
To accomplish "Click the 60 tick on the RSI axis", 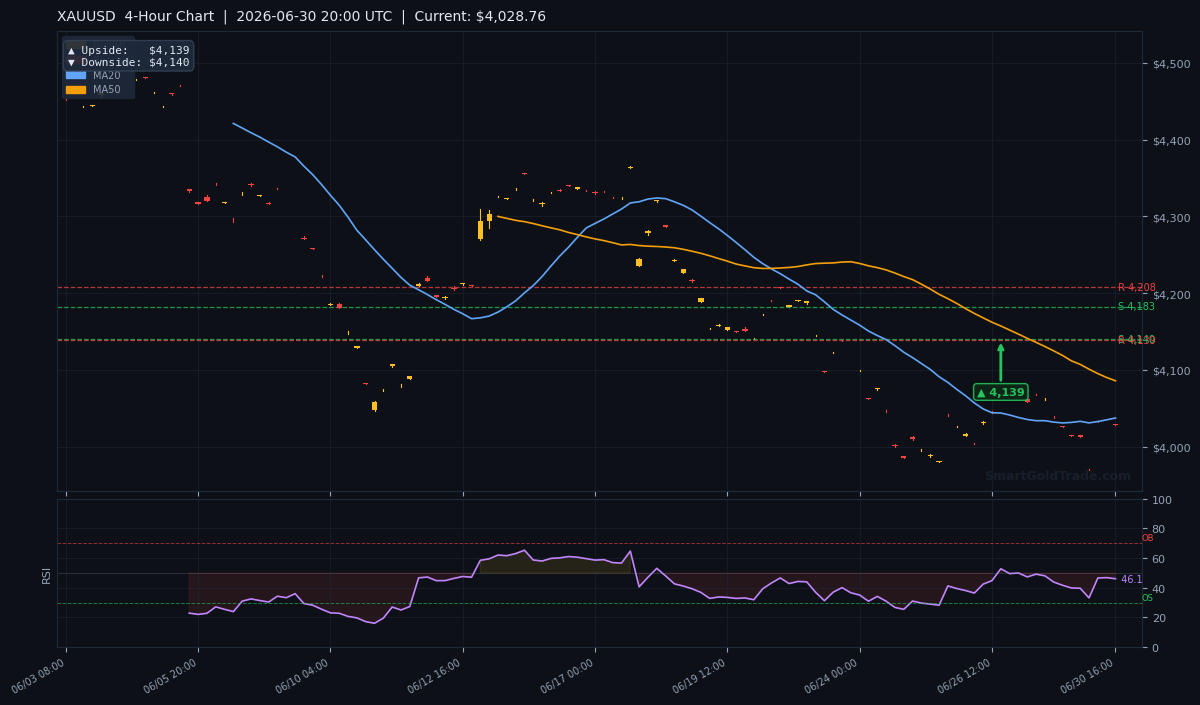I will (x=1159, y=559).
